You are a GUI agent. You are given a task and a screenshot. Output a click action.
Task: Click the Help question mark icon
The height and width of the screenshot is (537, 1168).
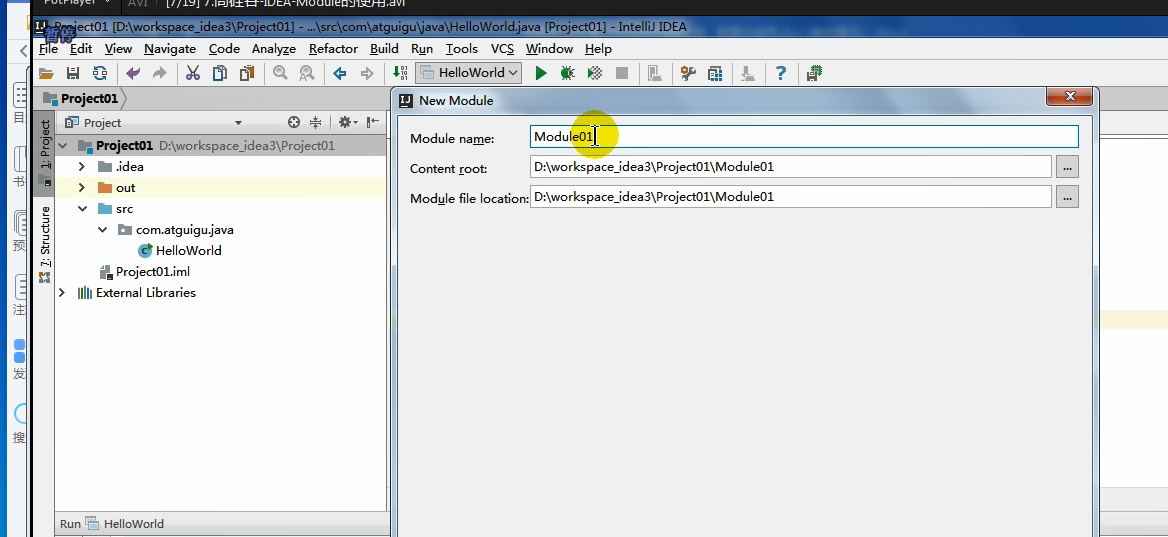point(781,73)
